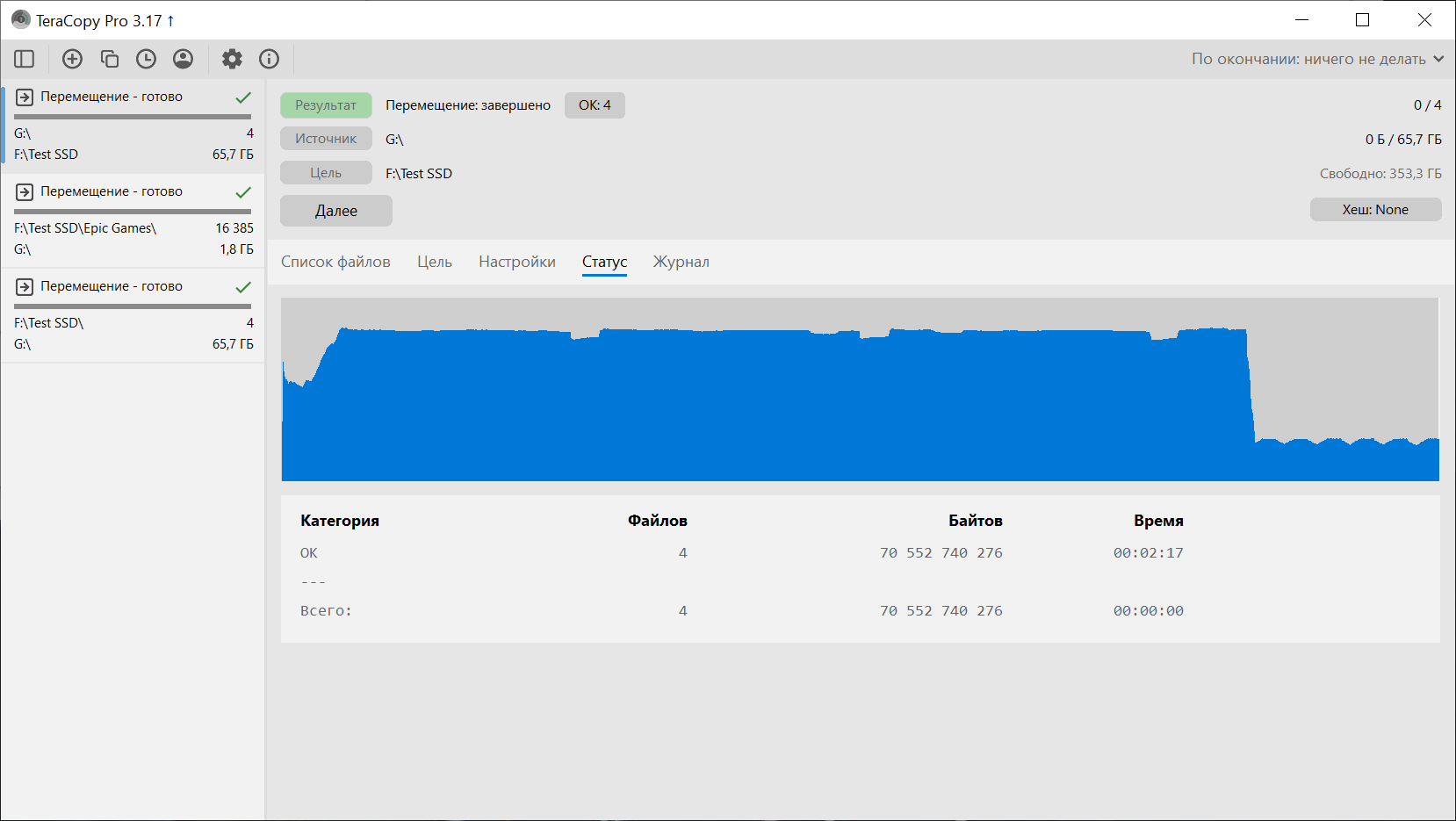Click the "OK" category row label

[309, 553]
